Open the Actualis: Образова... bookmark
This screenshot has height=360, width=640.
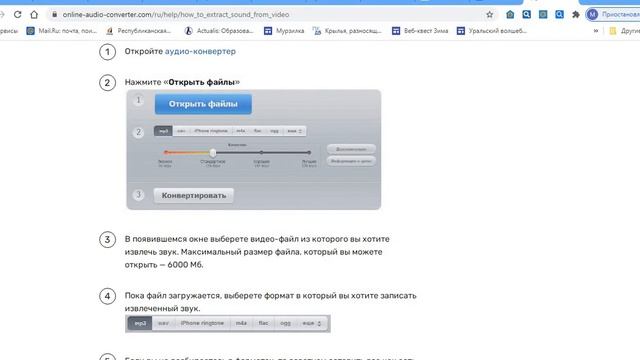click(x=219, y=31)
